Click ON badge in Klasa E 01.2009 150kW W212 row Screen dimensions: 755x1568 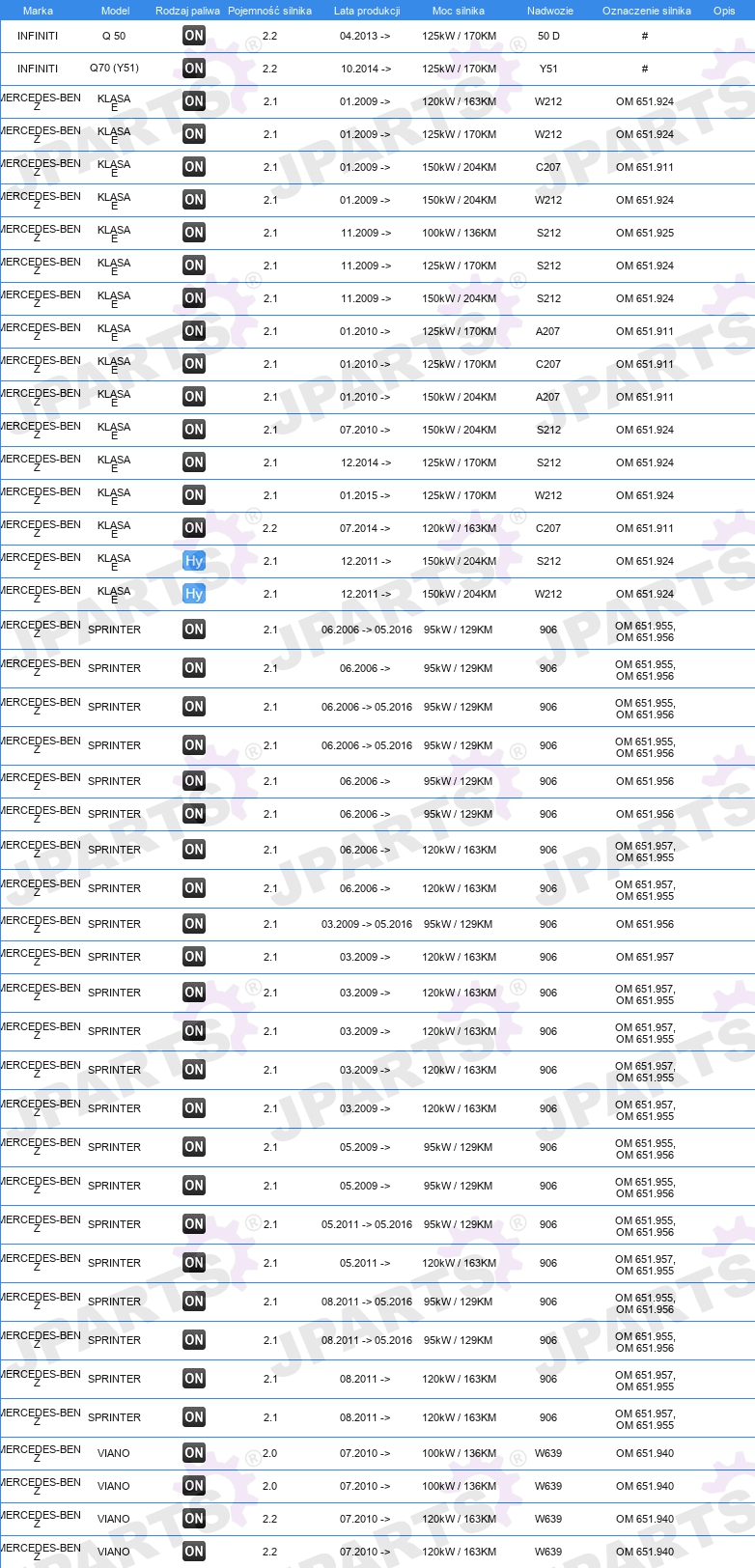click(194, 200)
